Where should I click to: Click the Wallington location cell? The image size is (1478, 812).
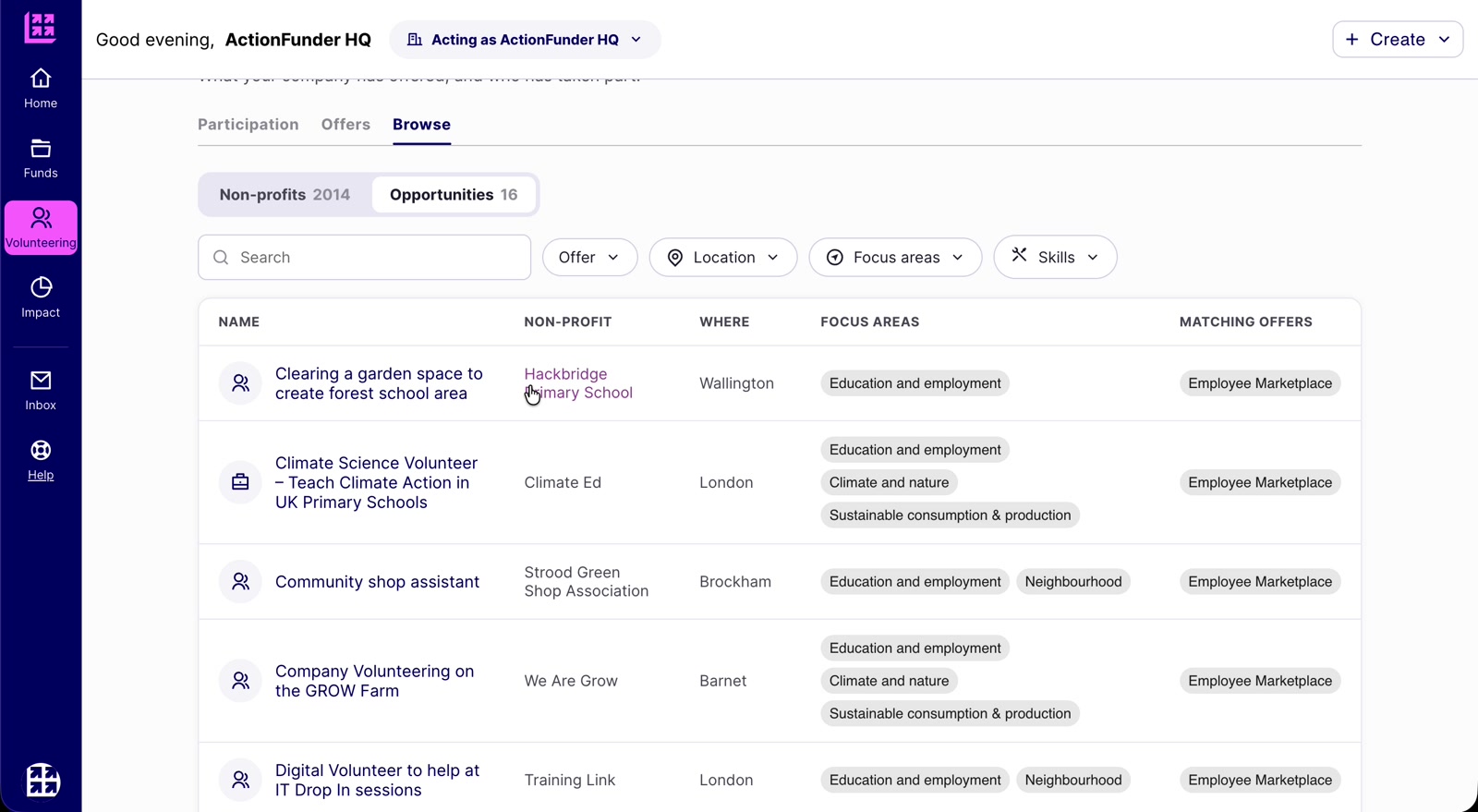tap(736, 383)
